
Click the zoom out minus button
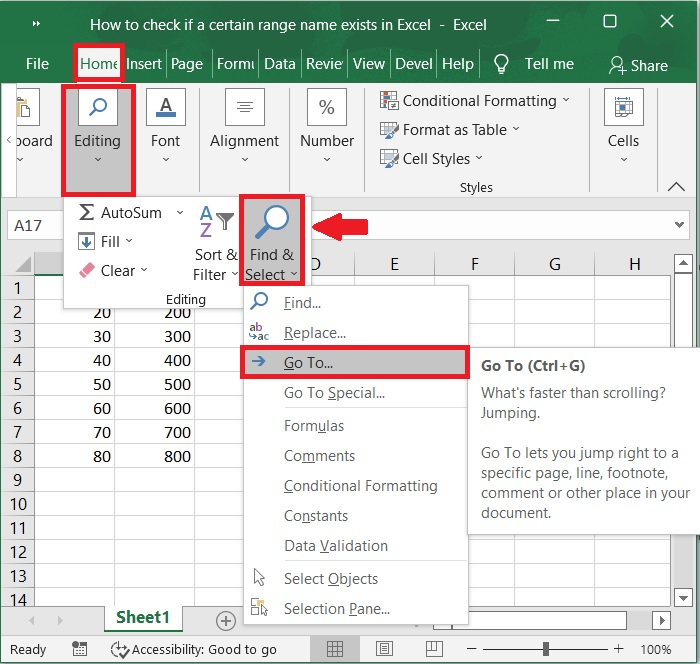(472, 649)
